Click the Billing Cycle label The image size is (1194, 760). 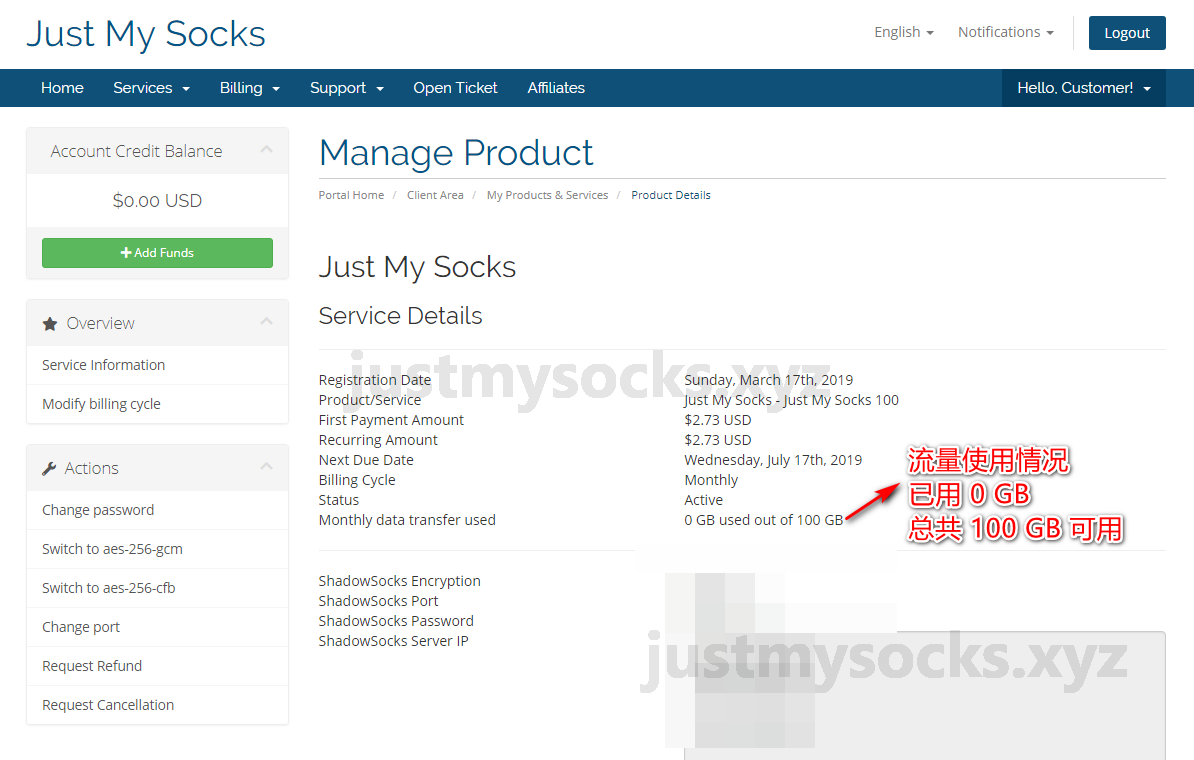[x=356, y=480]
